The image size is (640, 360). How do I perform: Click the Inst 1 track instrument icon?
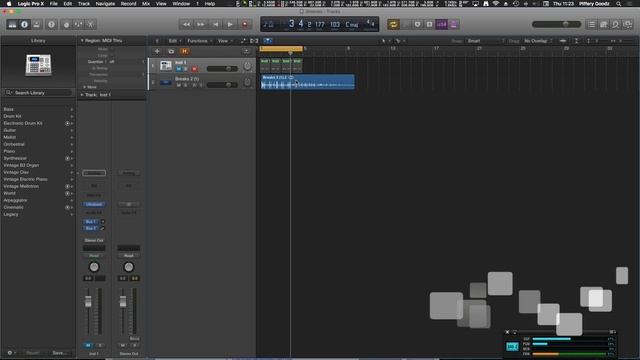(x=166, y=65)
